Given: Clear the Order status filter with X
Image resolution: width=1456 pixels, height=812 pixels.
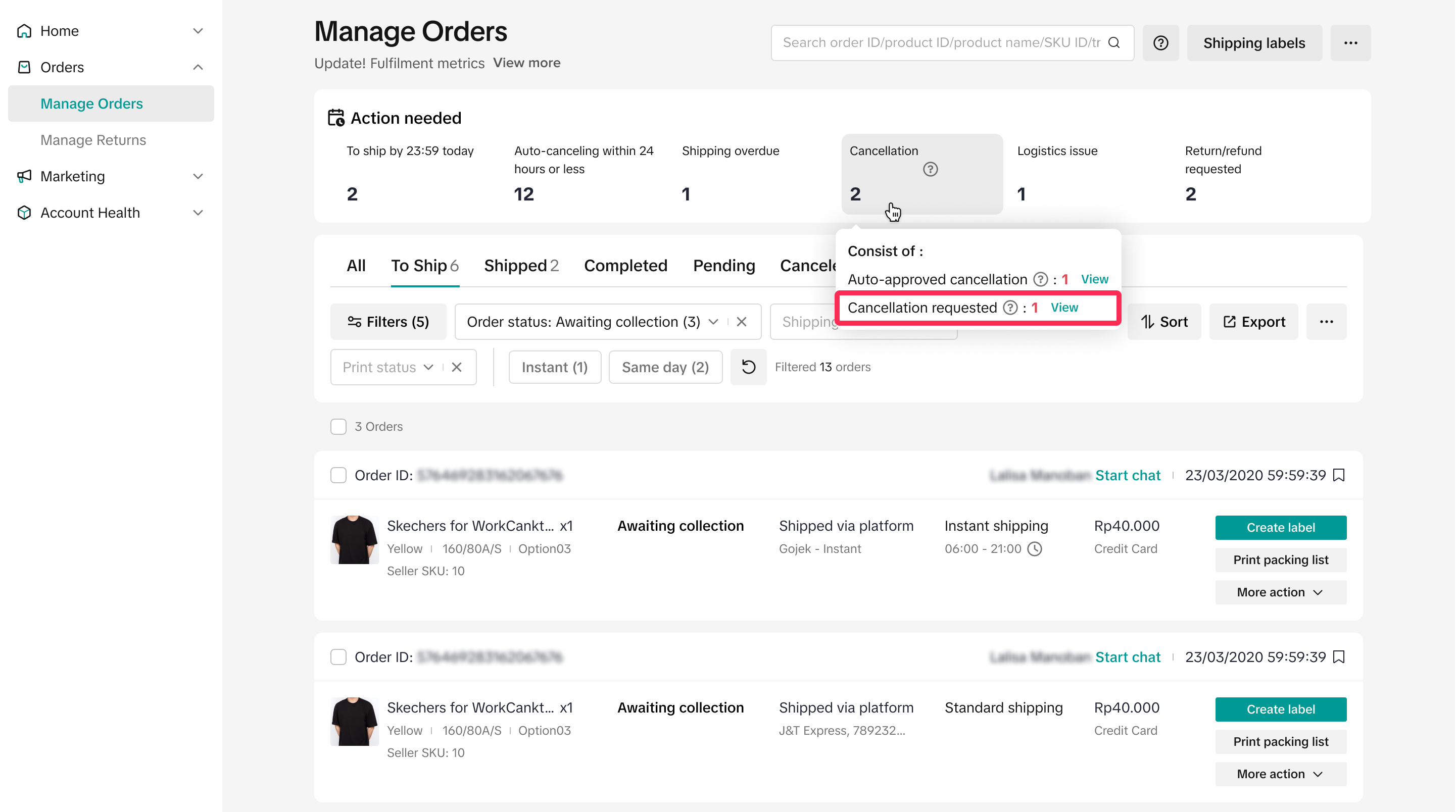Looking at the screenshot, I should [x=742, y=322].
